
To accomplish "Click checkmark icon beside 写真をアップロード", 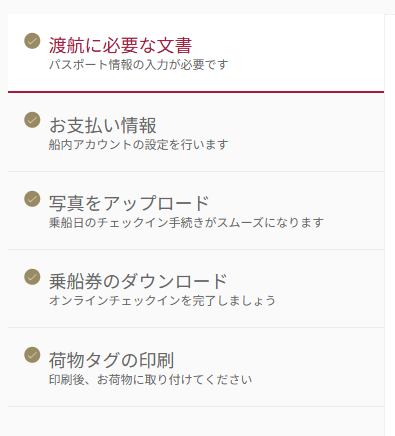I will [x=32, y=199].
